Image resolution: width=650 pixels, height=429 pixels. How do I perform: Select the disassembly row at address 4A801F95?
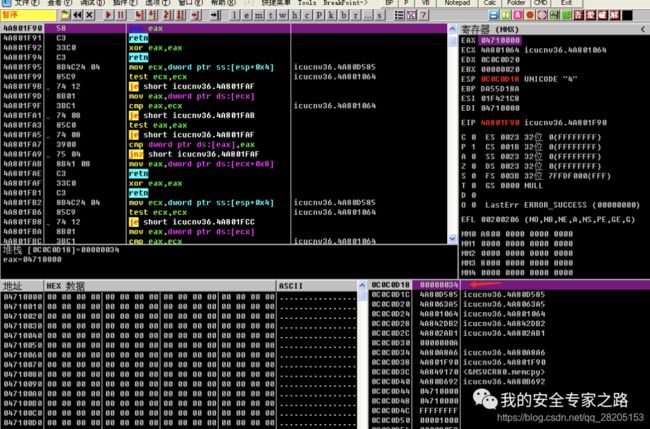point(224,67)
